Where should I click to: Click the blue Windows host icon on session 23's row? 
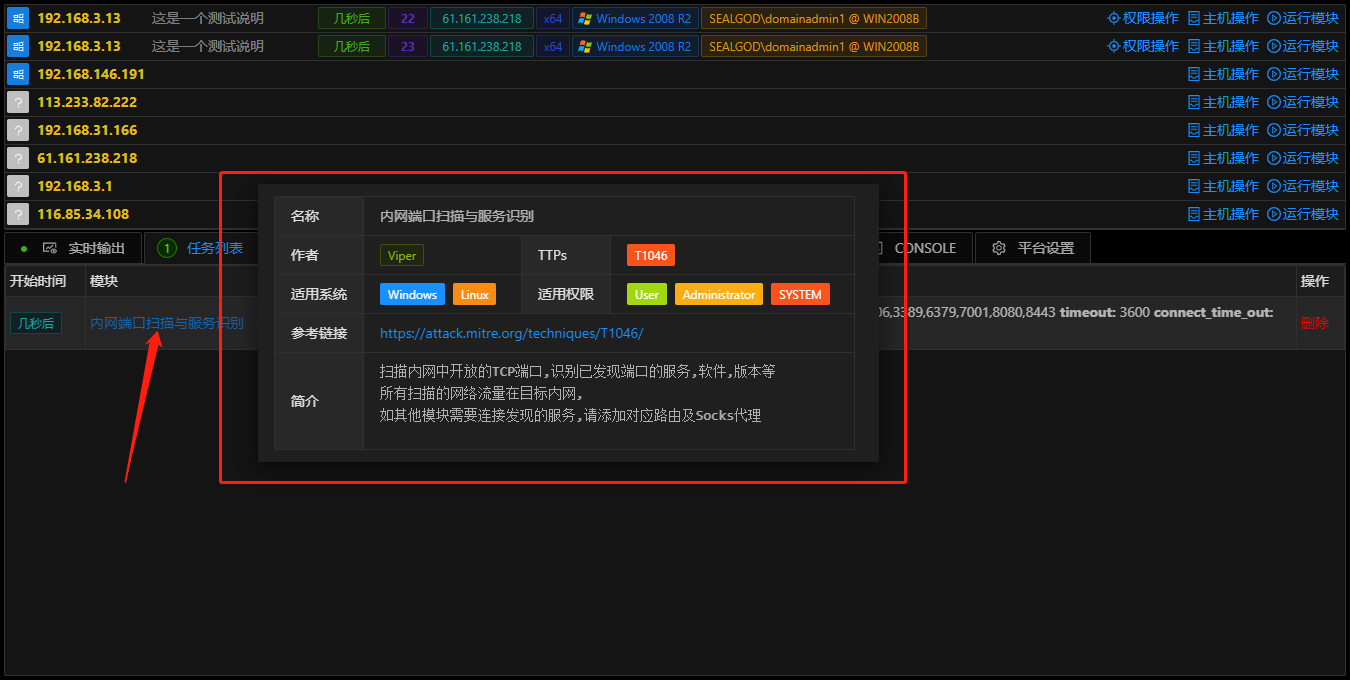pyautogui.click(x=18, y=46)
